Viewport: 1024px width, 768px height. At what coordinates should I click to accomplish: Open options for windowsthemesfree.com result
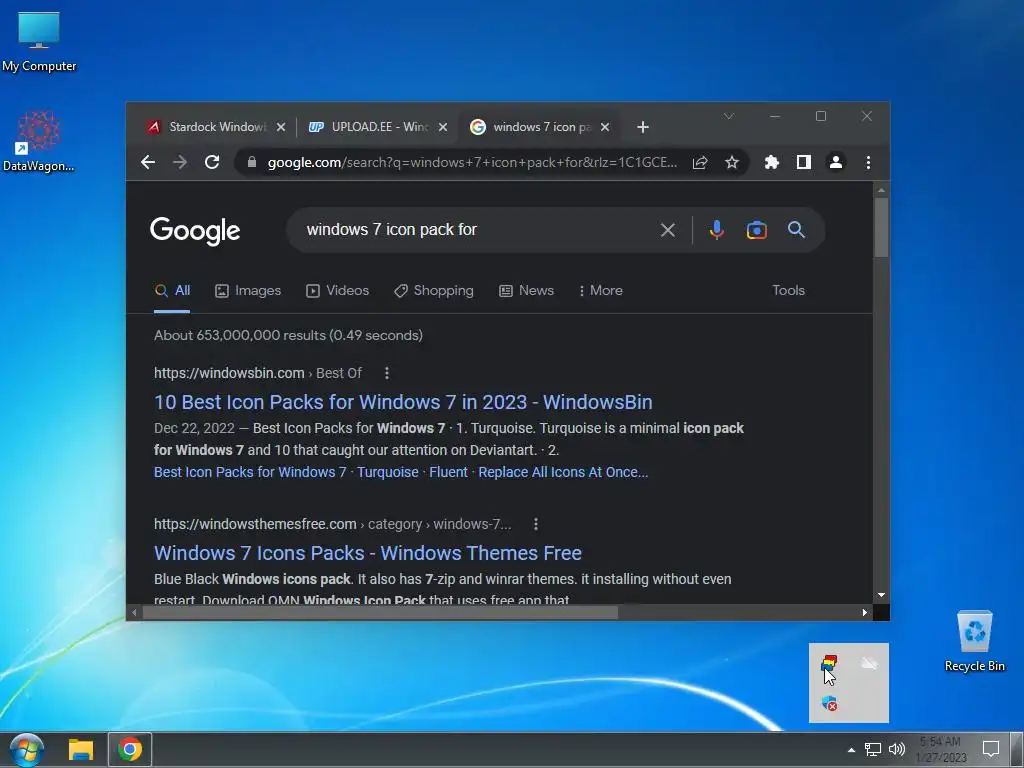click(536, 524)
